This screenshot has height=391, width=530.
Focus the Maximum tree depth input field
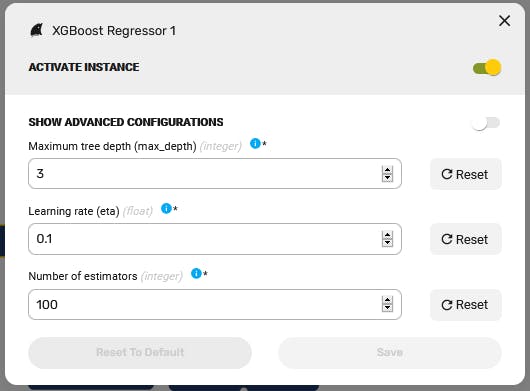click(x=215, y=174)
